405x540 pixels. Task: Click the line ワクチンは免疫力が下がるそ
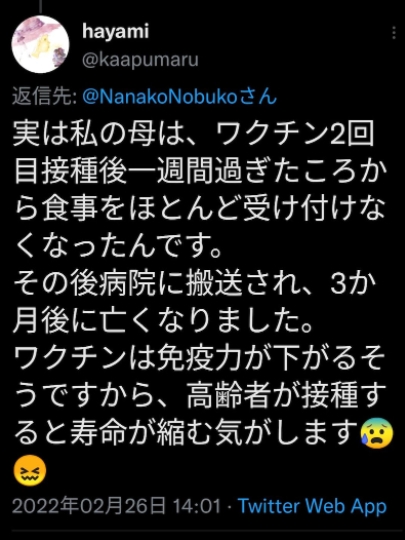(199, 360)
